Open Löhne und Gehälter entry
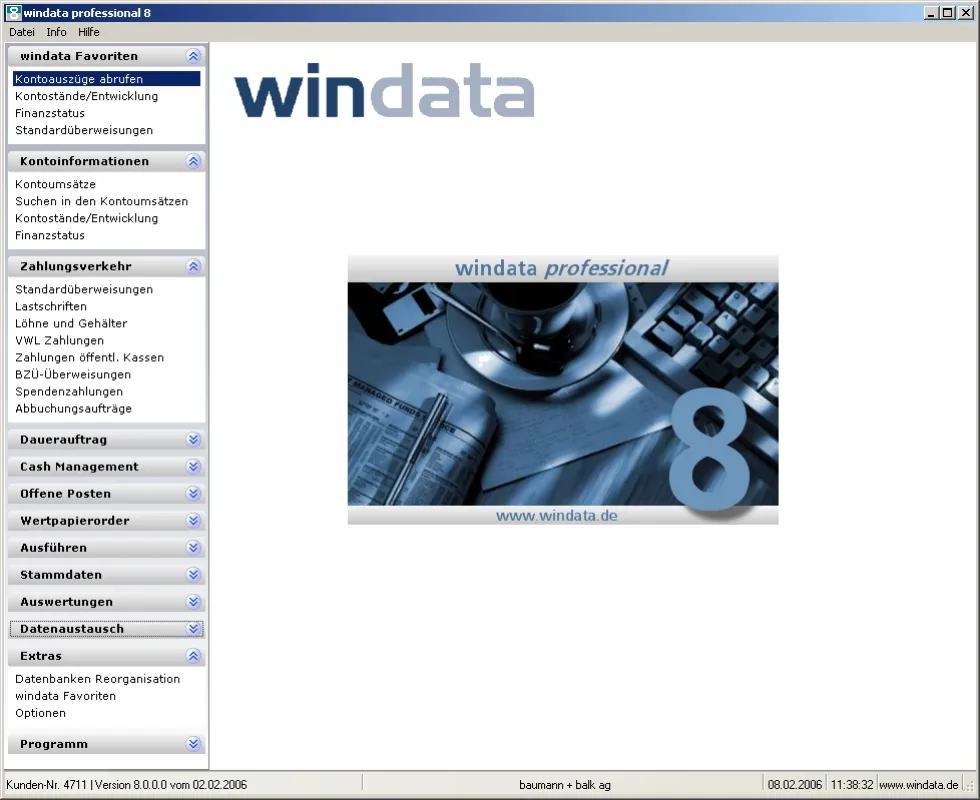Screen dimensions: 980x800 (71, 323)
